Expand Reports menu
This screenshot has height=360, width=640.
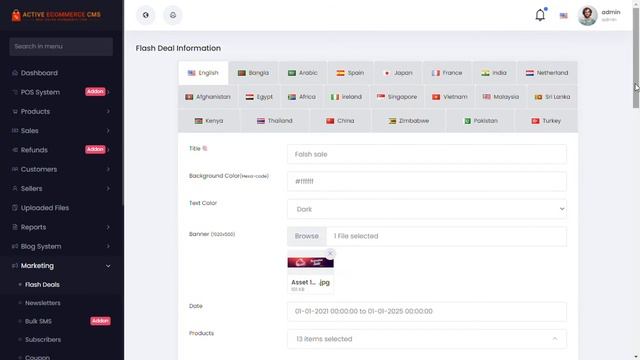pyautogui.click(x=61, y=227)
